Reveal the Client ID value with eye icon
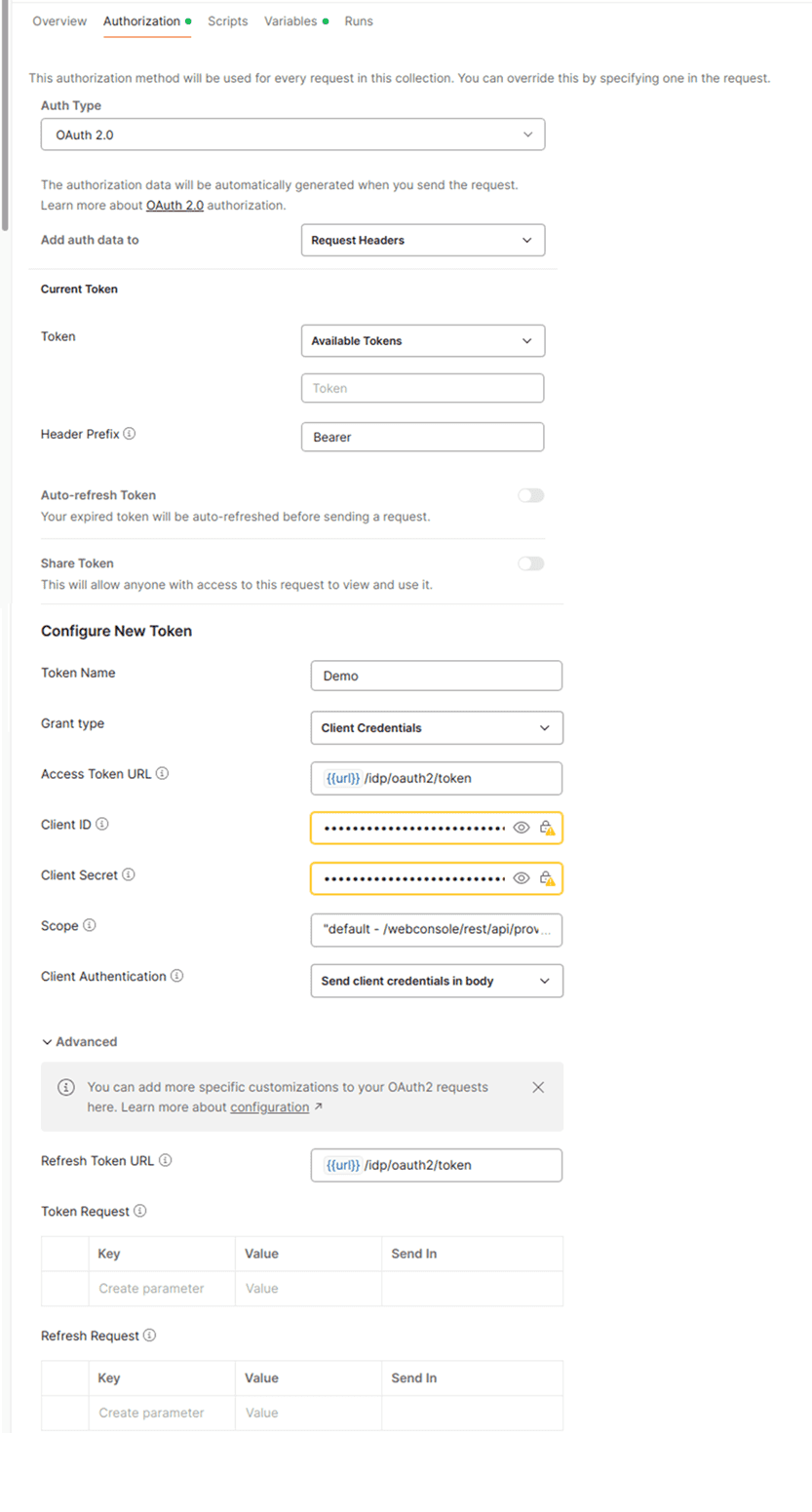 [522, 828]
